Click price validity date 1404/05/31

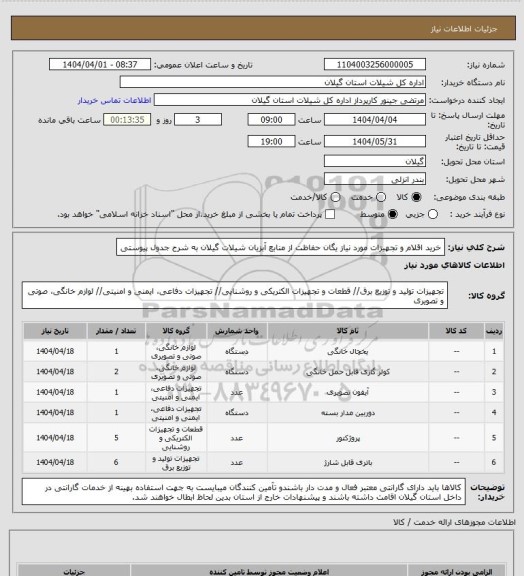pos(375,141)
